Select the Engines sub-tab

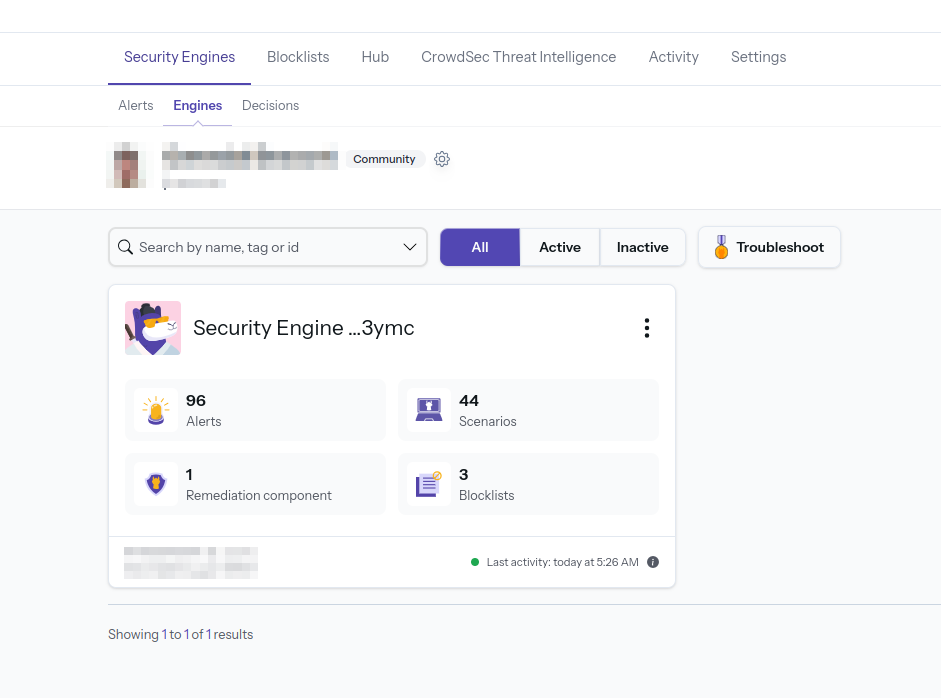pyautogui.click(x=197, y=106)
